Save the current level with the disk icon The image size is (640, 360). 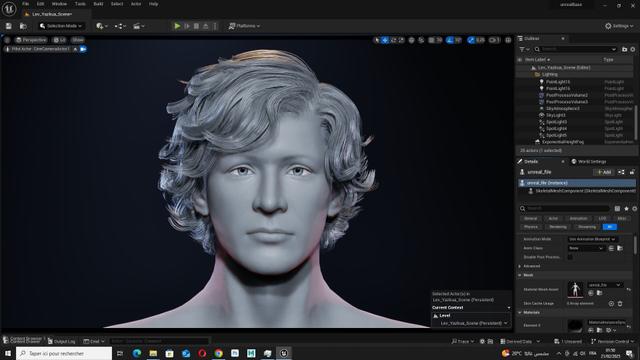tap(9, 26)
